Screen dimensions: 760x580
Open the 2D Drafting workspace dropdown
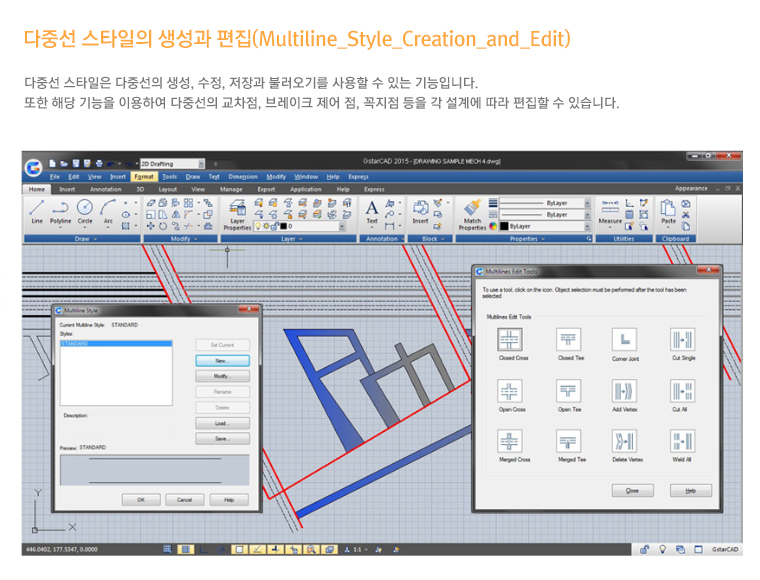(201, 163)
